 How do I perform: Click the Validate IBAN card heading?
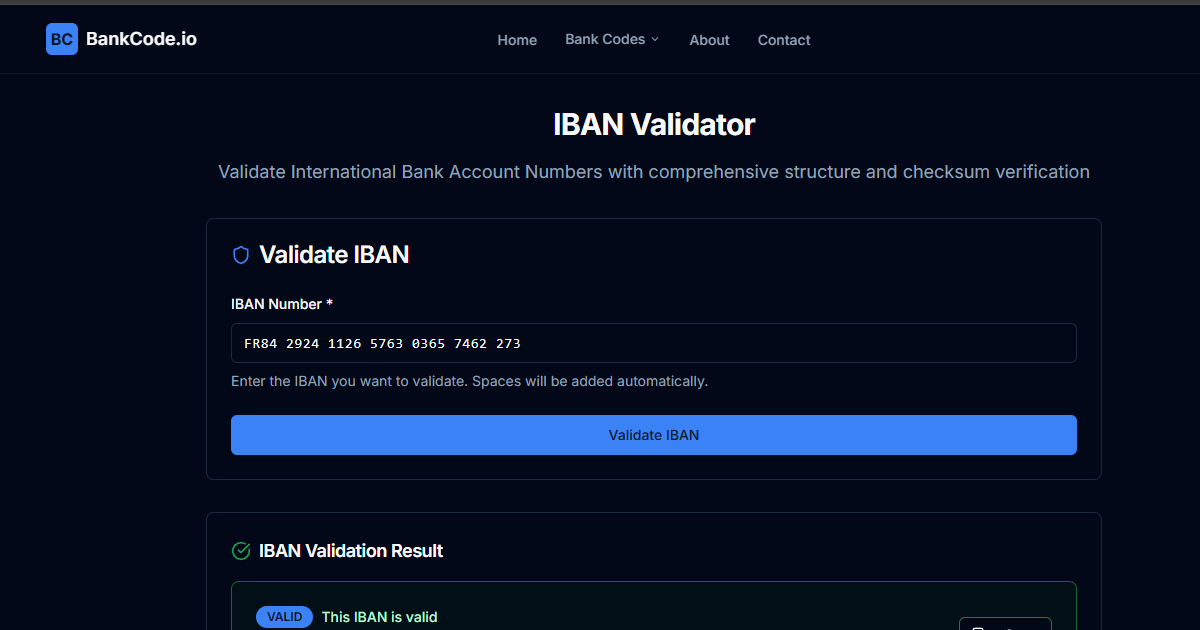point(334,255)
